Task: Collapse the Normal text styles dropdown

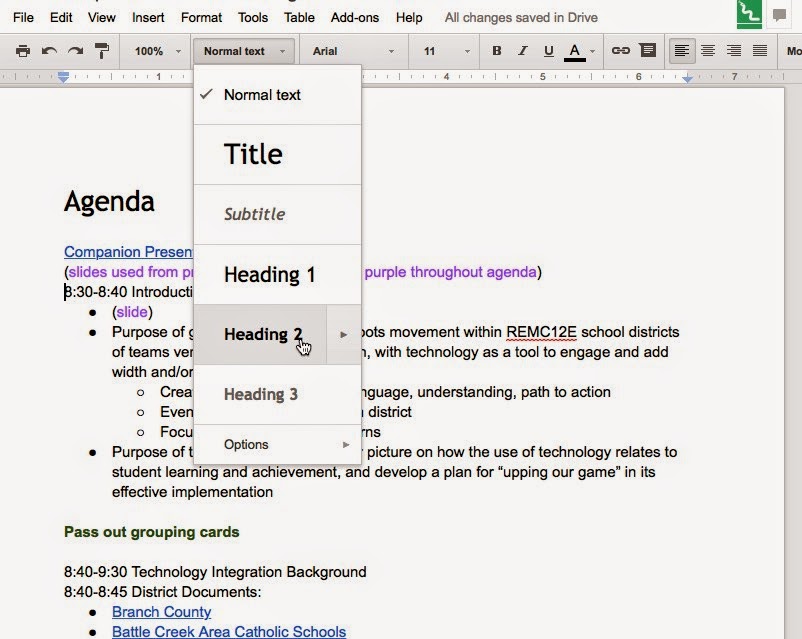Action: click(244, 51)
